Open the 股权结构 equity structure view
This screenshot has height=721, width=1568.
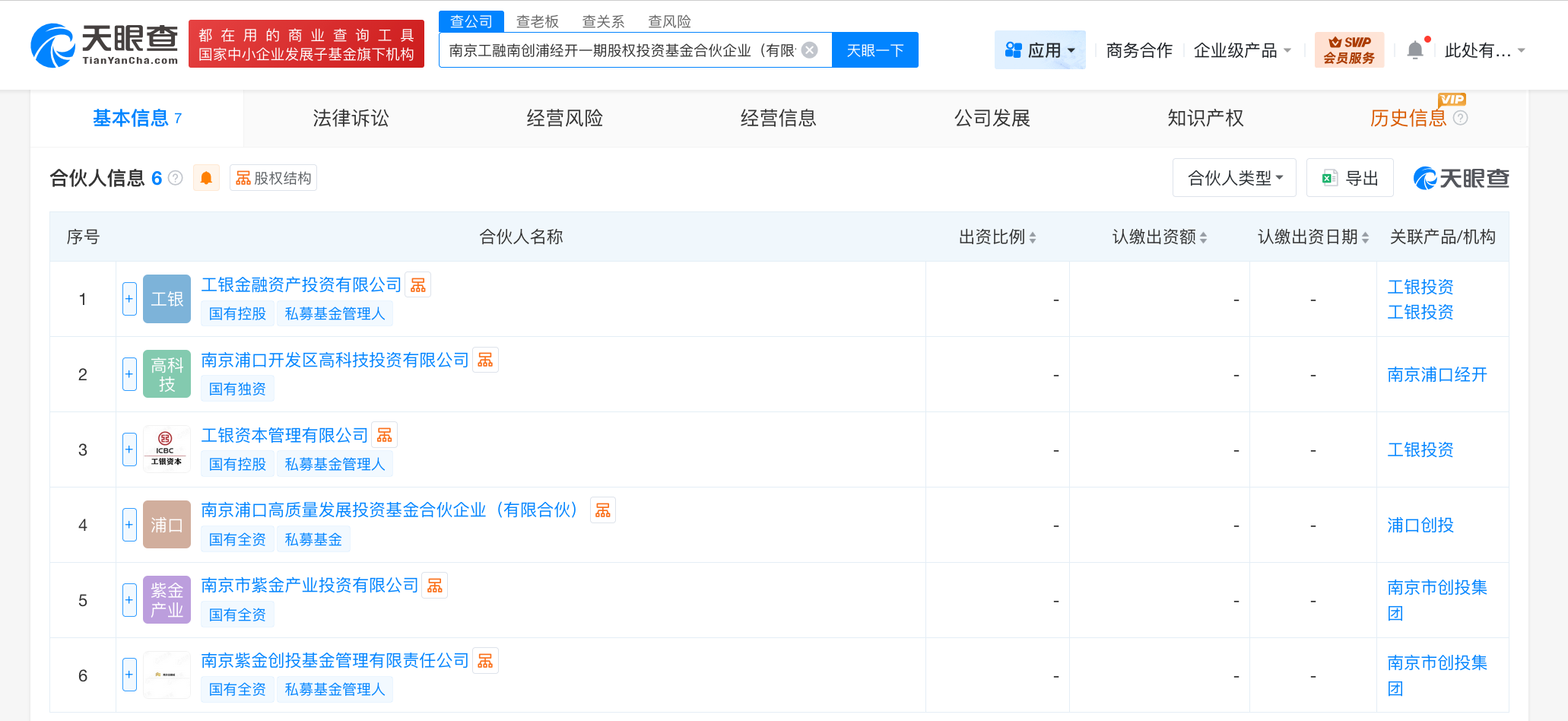(273, 177)
